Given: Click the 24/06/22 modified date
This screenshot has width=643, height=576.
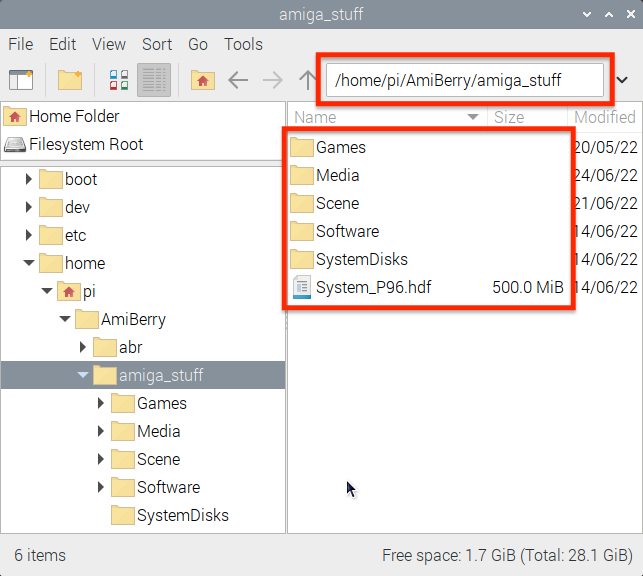Looking at the screenshot, I should (606, 175).
